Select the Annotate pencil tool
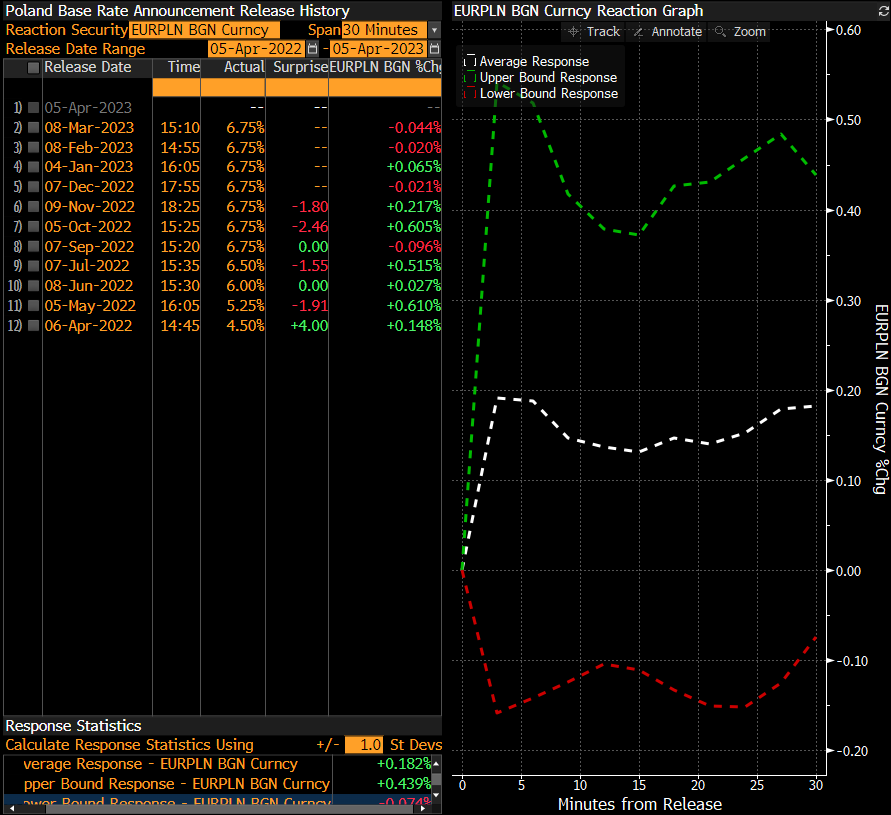This screenshot has width=891, height=815. pos(670,31)
